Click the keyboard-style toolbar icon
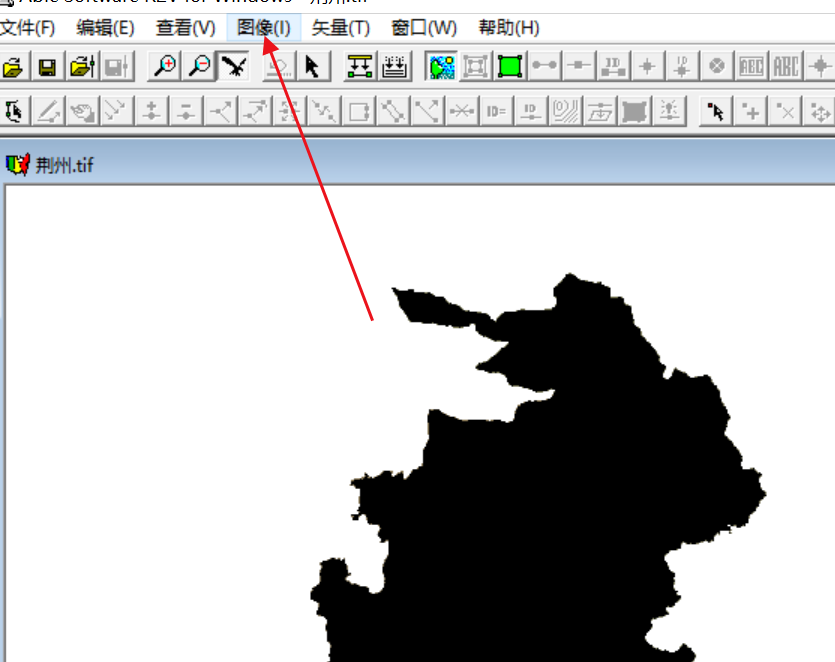 [395, 67]
